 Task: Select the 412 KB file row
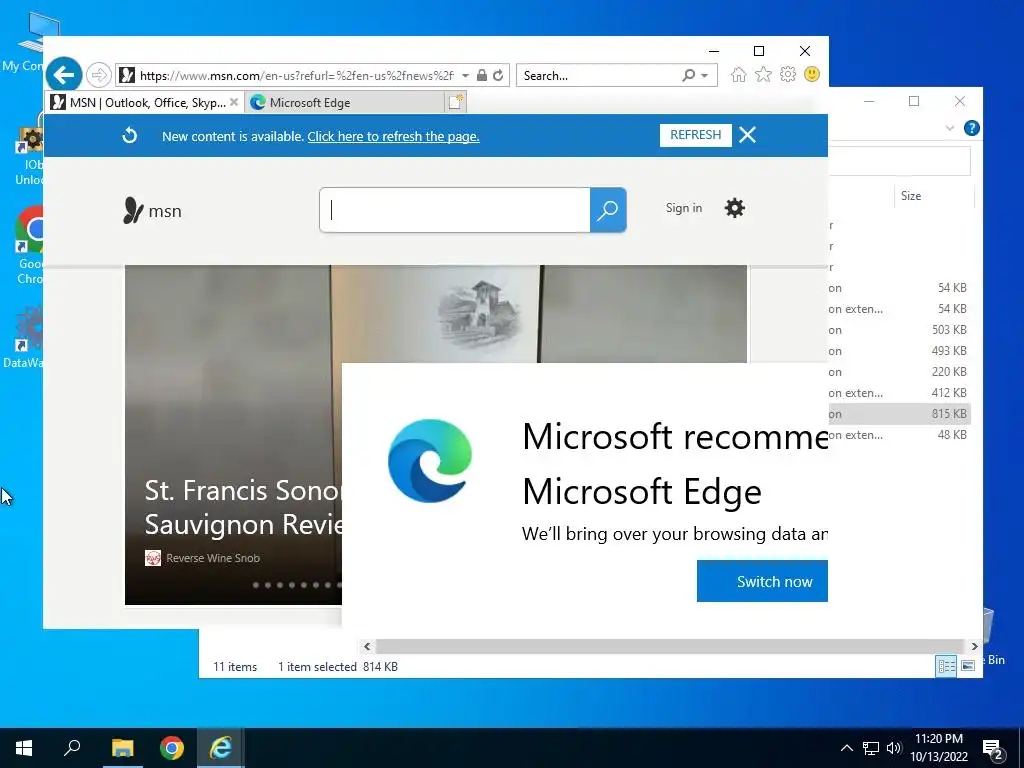(x=899, y=392)
